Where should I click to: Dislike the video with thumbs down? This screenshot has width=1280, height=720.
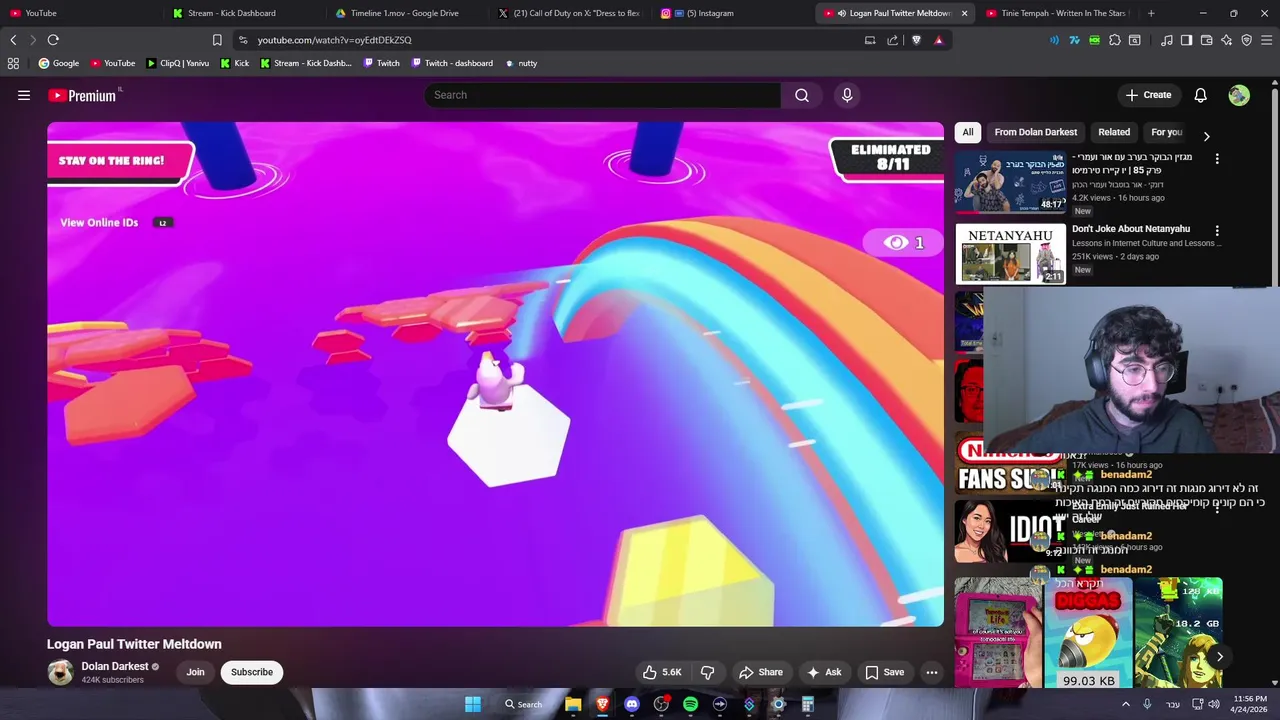click(707, 672)
